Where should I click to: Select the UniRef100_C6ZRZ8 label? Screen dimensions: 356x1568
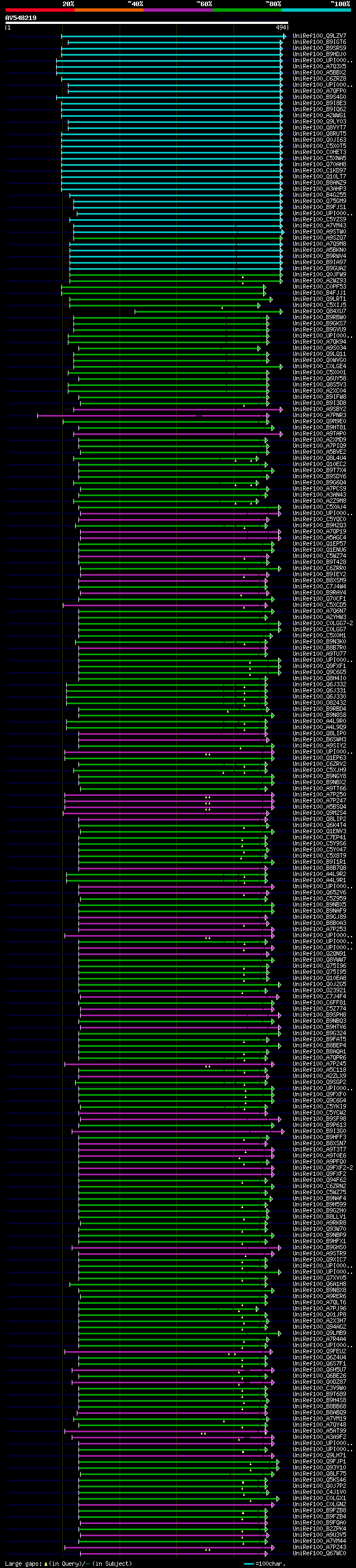(x=319, y=79)
